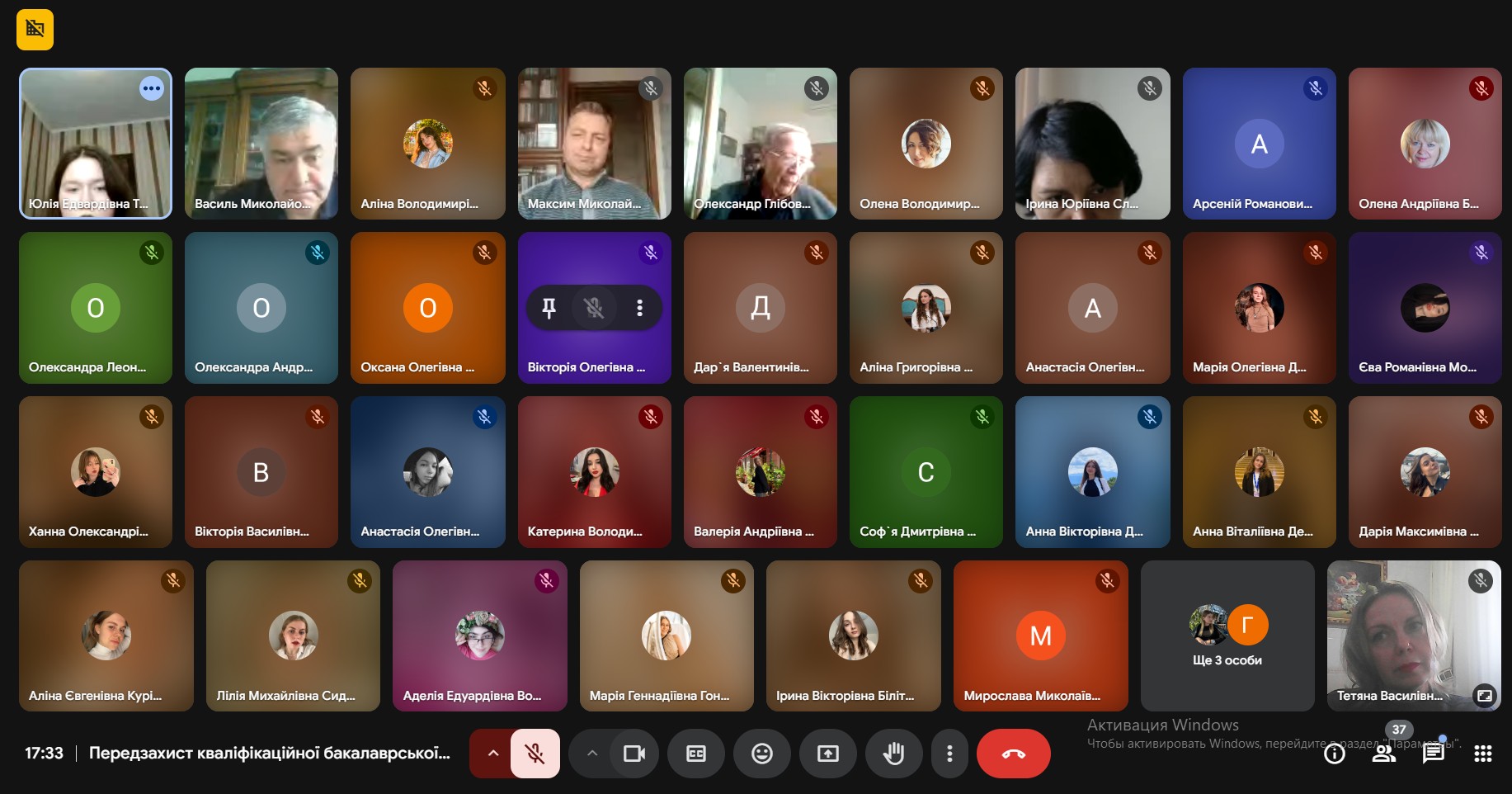Open three-dot options on Вікторія Олегівна's tile
The image size is (1512, 794).
coord(639,308)
